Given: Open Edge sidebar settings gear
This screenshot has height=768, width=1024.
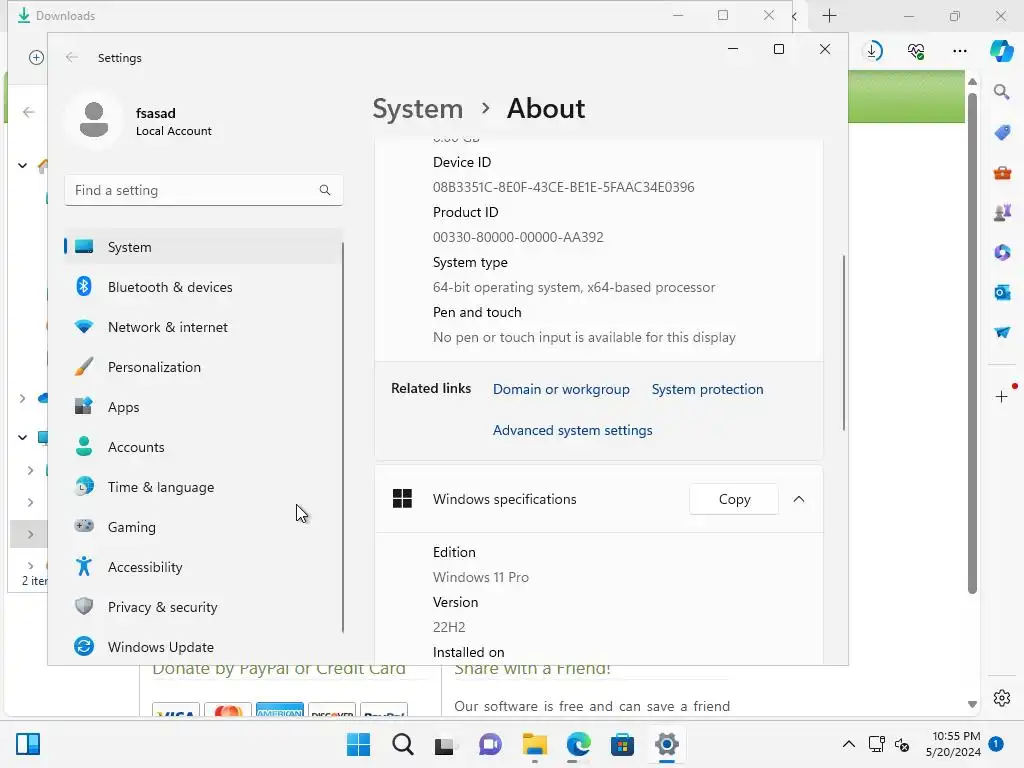Looking at the screenshot, I should (1002, 698).
